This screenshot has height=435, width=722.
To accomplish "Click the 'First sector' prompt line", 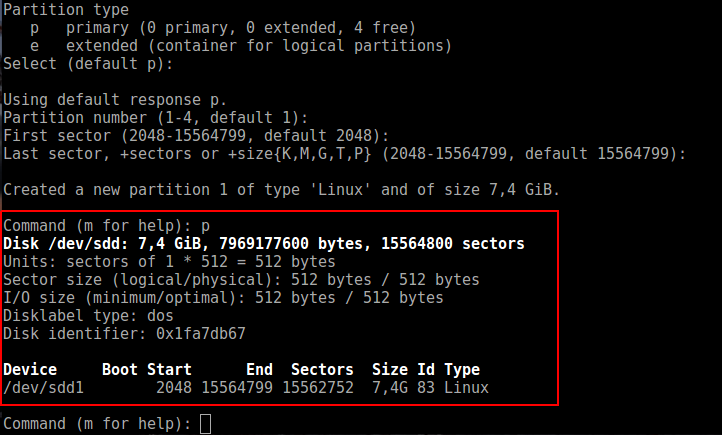I will click(x=195, y=135).
